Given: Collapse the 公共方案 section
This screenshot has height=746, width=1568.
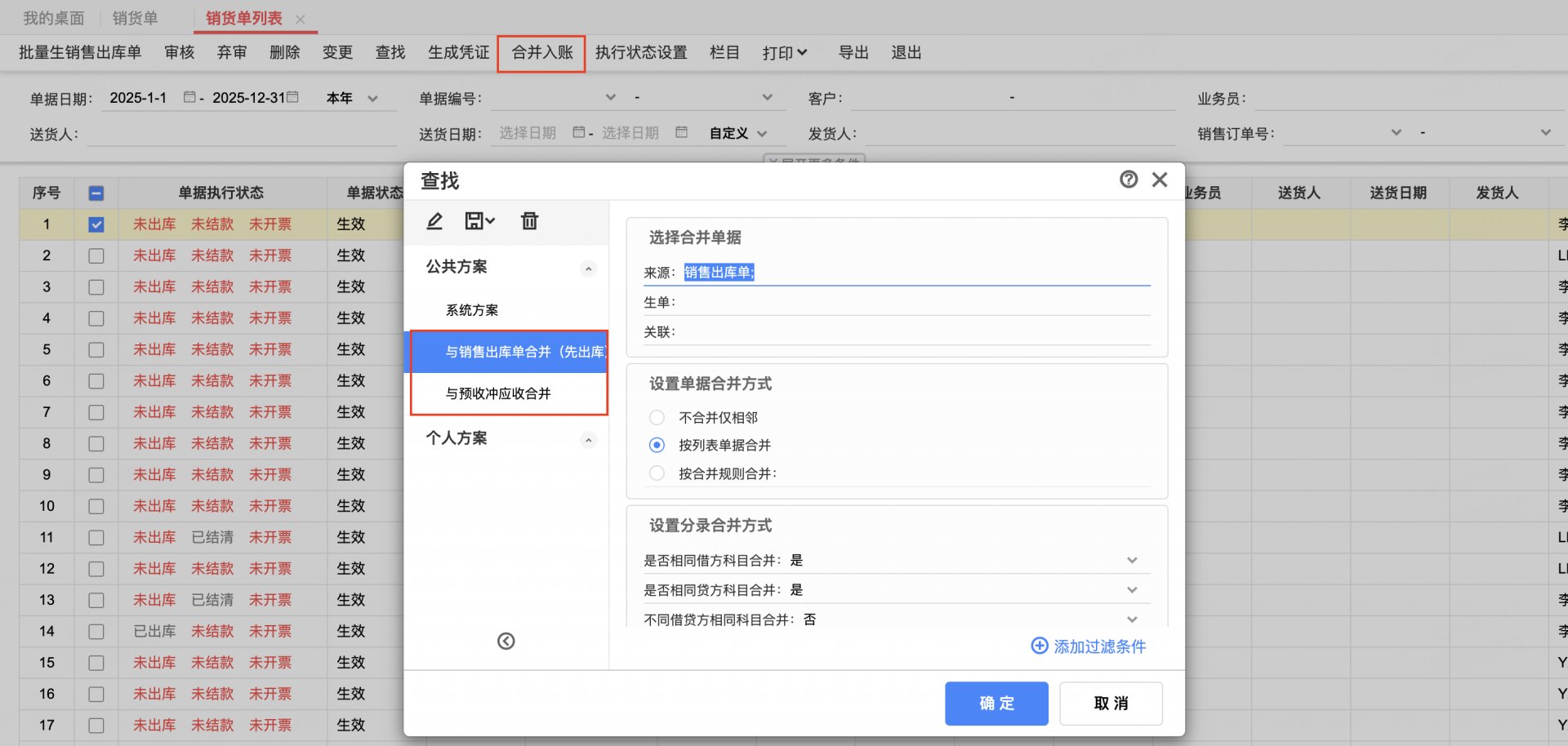Looking at the screenshot, I should [588, 269].
